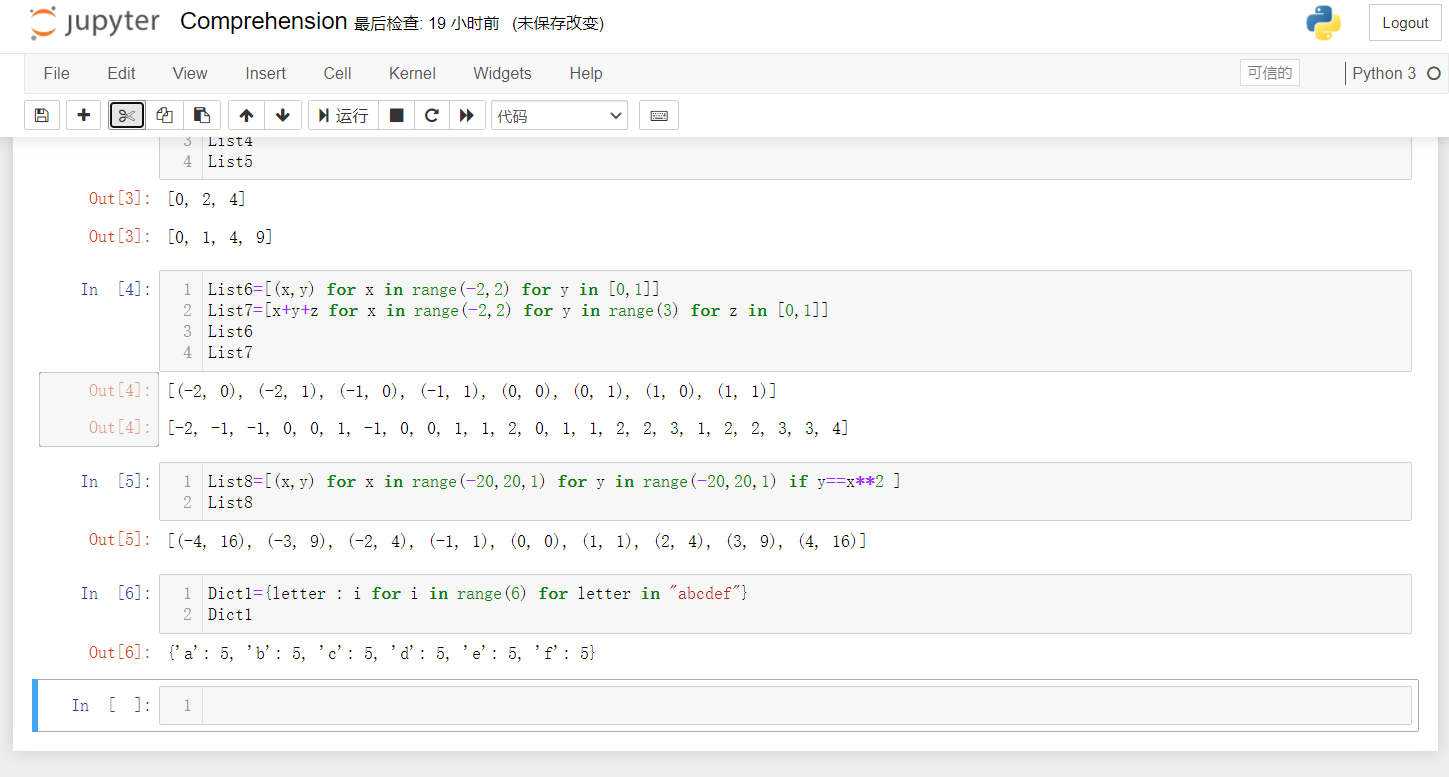
Task: Save and checkpoint the notebook
Action: tap(42, 116)
